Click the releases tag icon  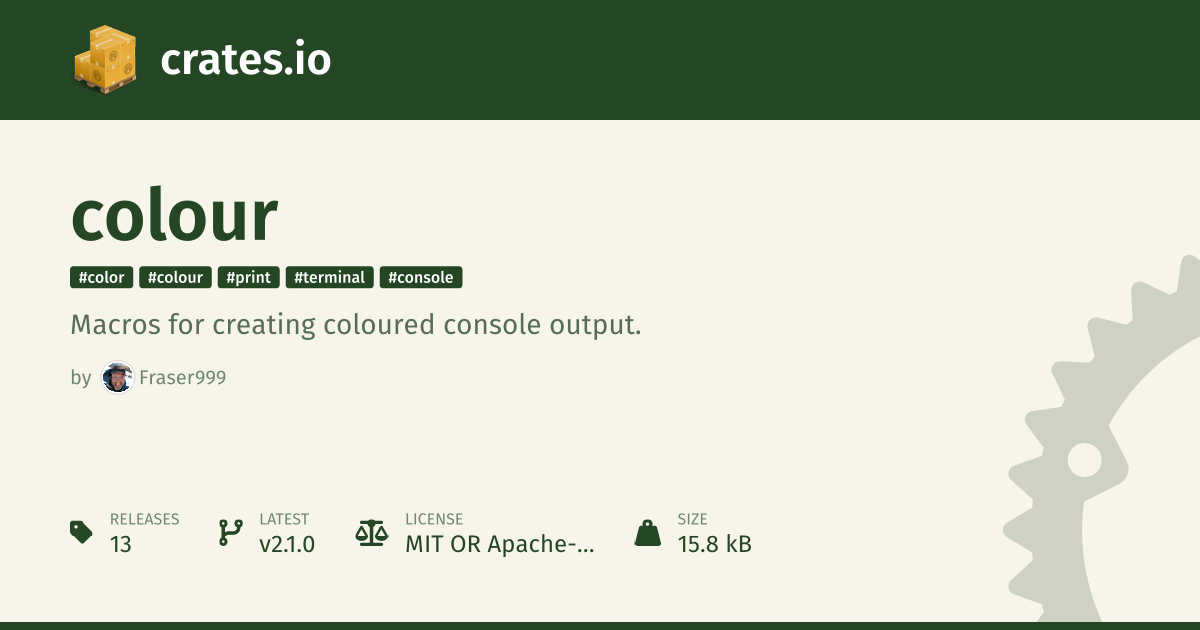(81, 532)
